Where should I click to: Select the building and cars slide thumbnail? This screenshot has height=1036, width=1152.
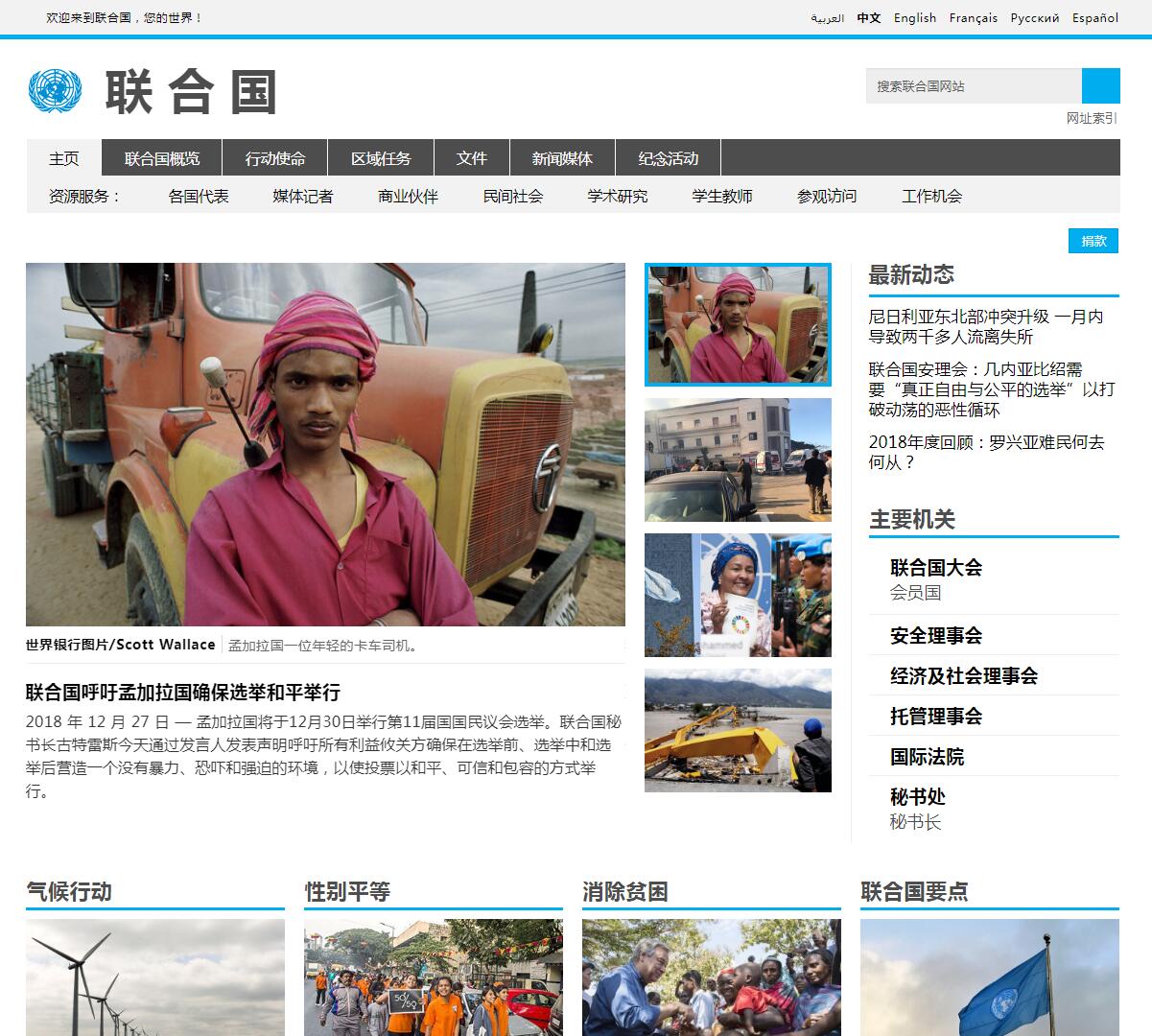click(738, 459)
